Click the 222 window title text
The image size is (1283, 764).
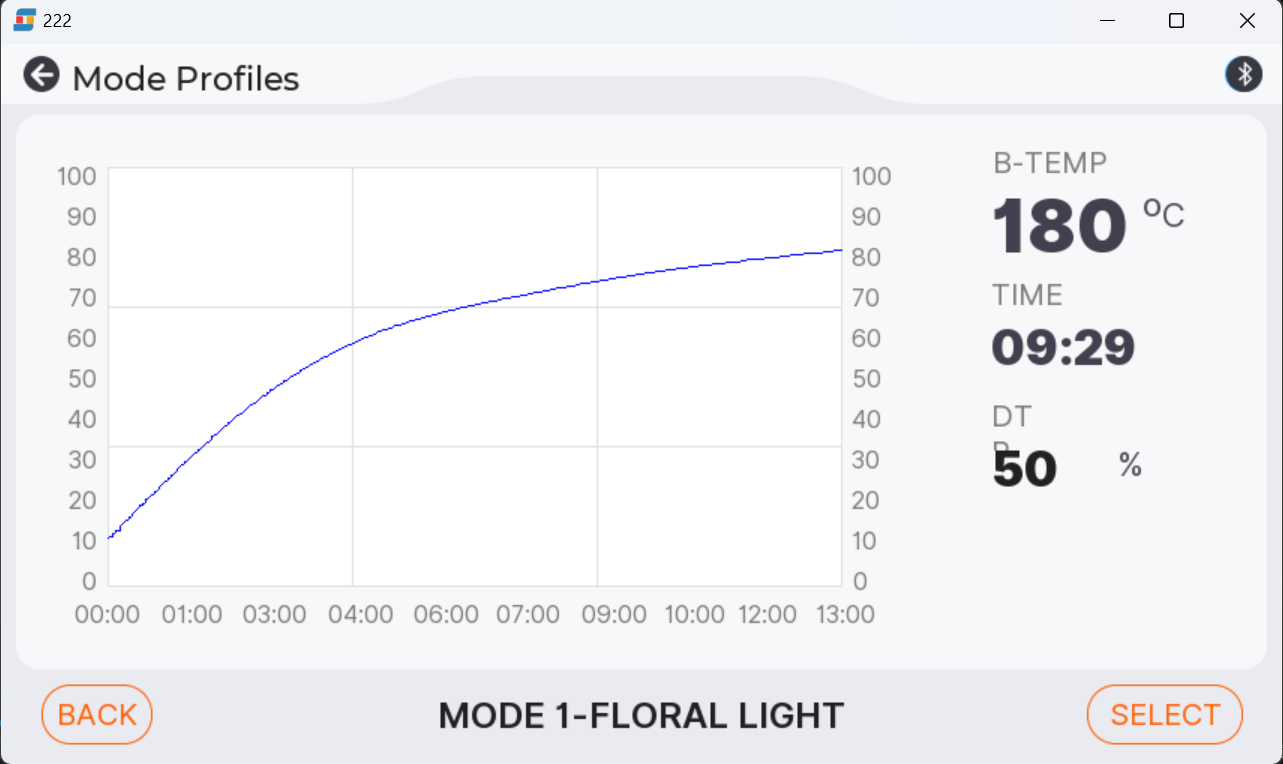[x=57, y=20]
